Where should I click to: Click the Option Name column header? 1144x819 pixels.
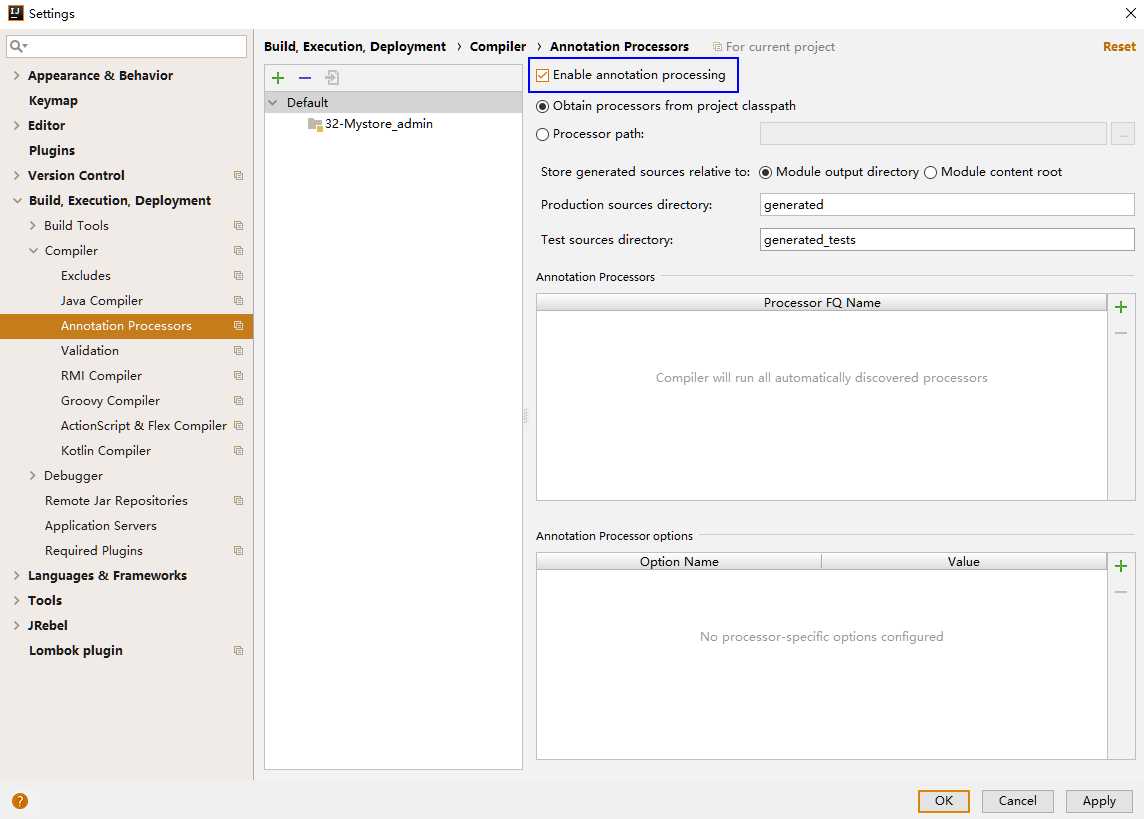click(x=679, y=562)
